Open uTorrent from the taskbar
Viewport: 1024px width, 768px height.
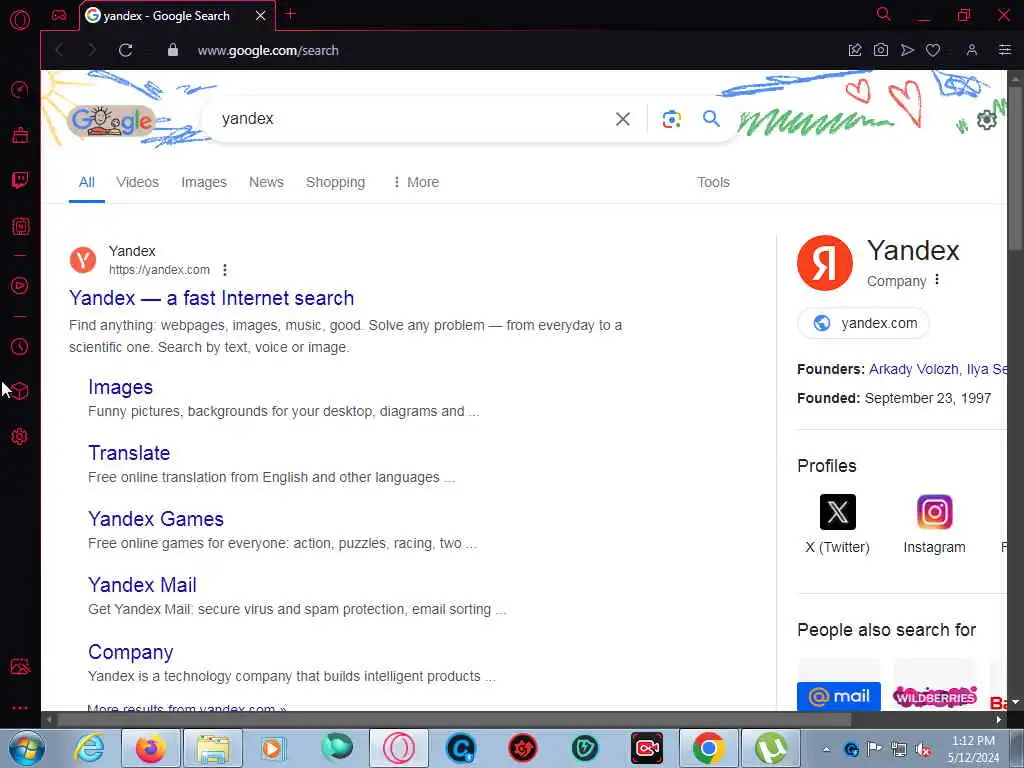pos(771,748)
